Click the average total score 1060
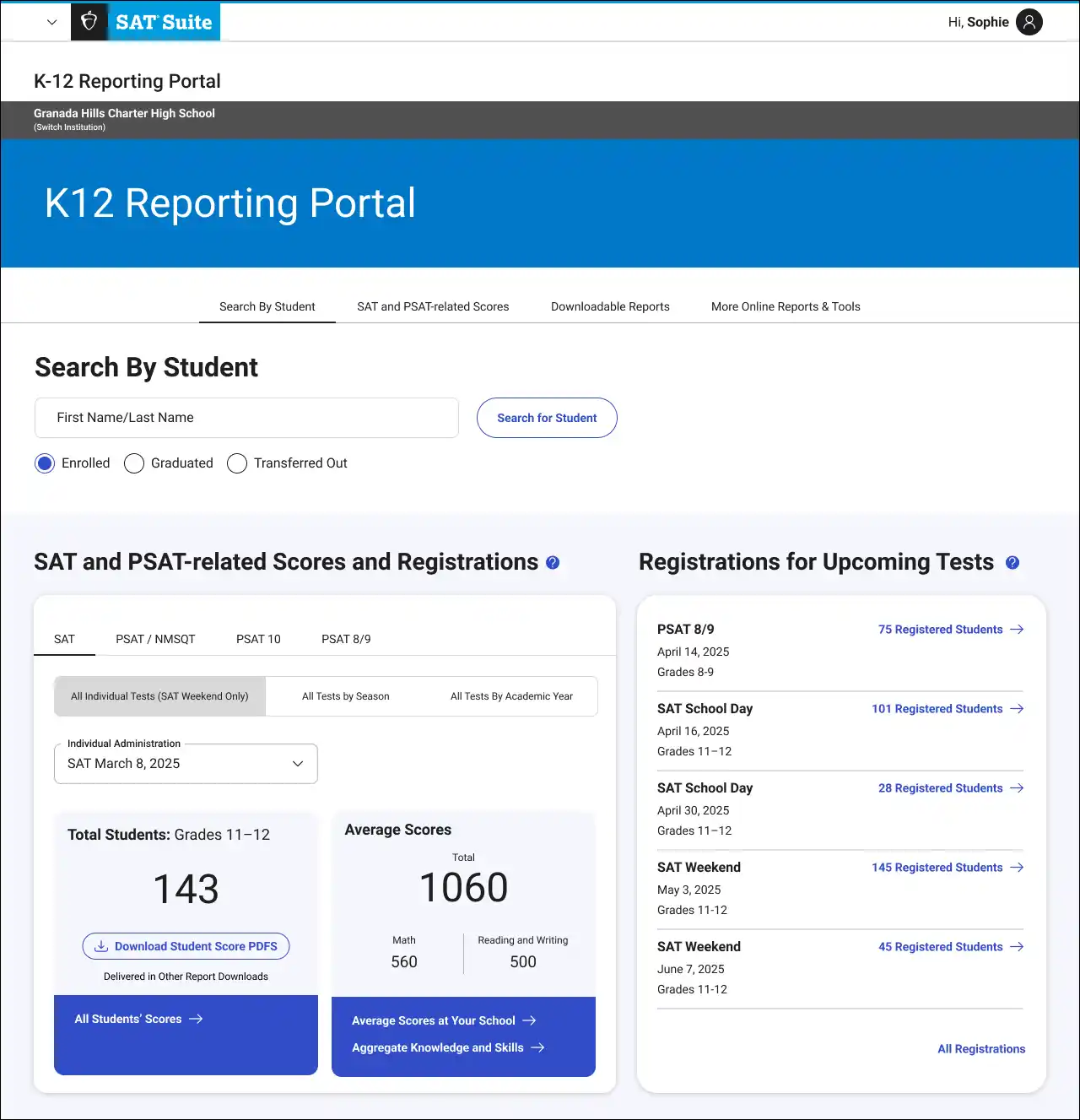 click(x=463, y=887)
